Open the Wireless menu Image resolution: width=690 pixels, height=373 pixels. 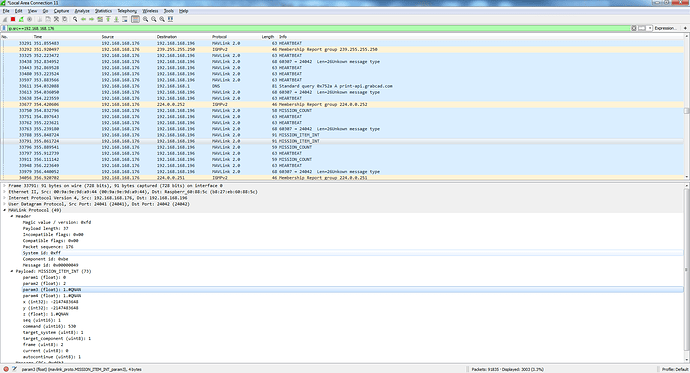coord(150,11)
